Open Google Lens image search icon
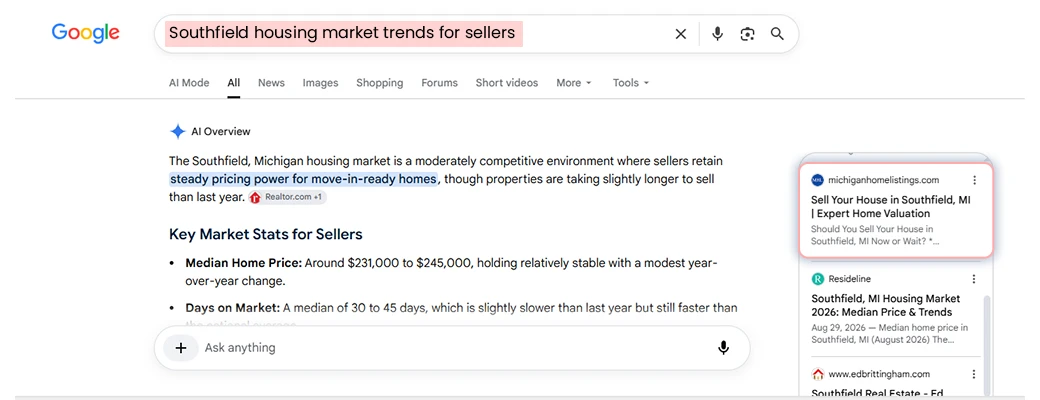 tap(748, 34)
